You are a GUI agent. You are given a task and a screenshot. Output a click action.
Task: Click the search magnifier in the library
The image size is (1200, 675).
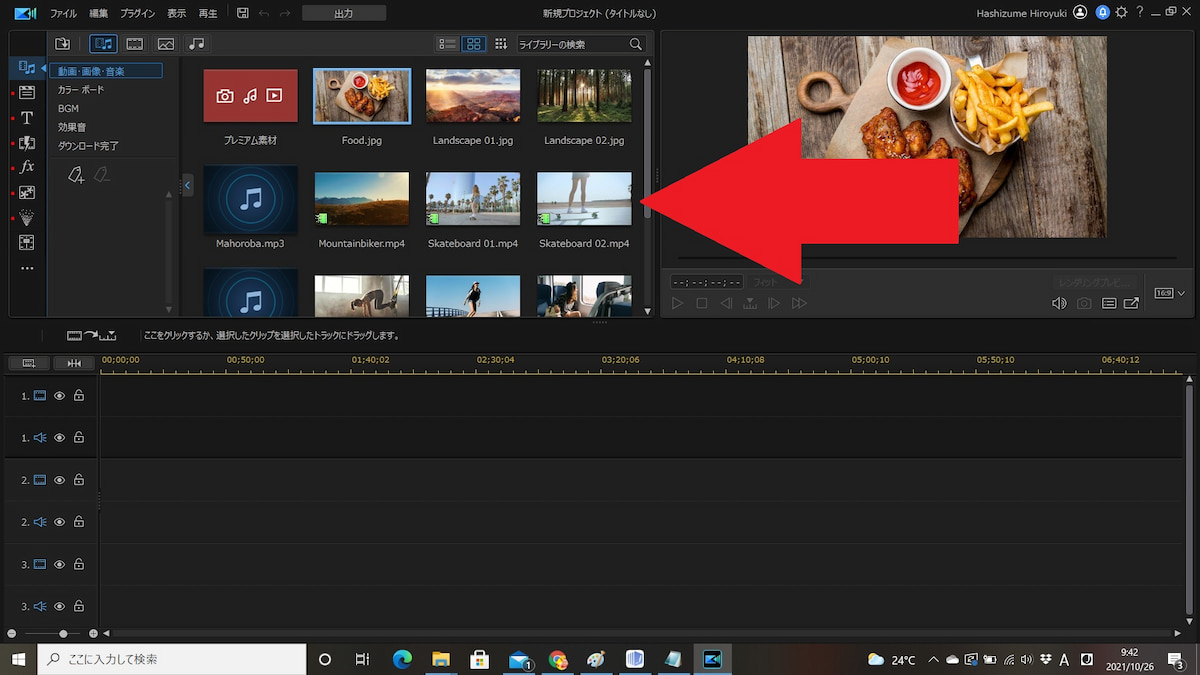(636, 44)
